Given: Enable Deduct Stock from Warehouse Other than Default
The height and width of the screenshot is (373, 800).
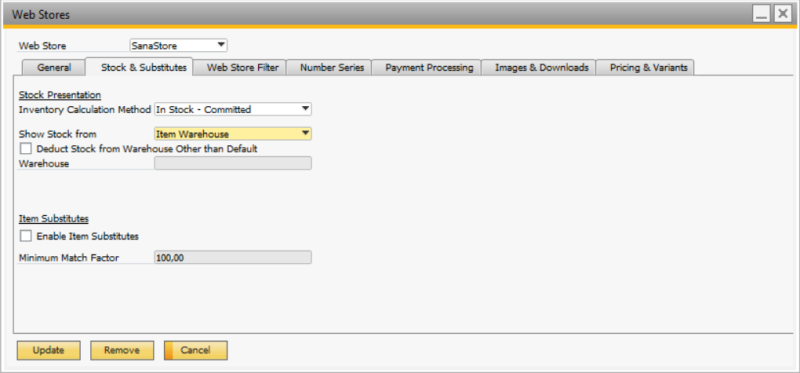Looking at the screenshot, I should tap(26, 148).
